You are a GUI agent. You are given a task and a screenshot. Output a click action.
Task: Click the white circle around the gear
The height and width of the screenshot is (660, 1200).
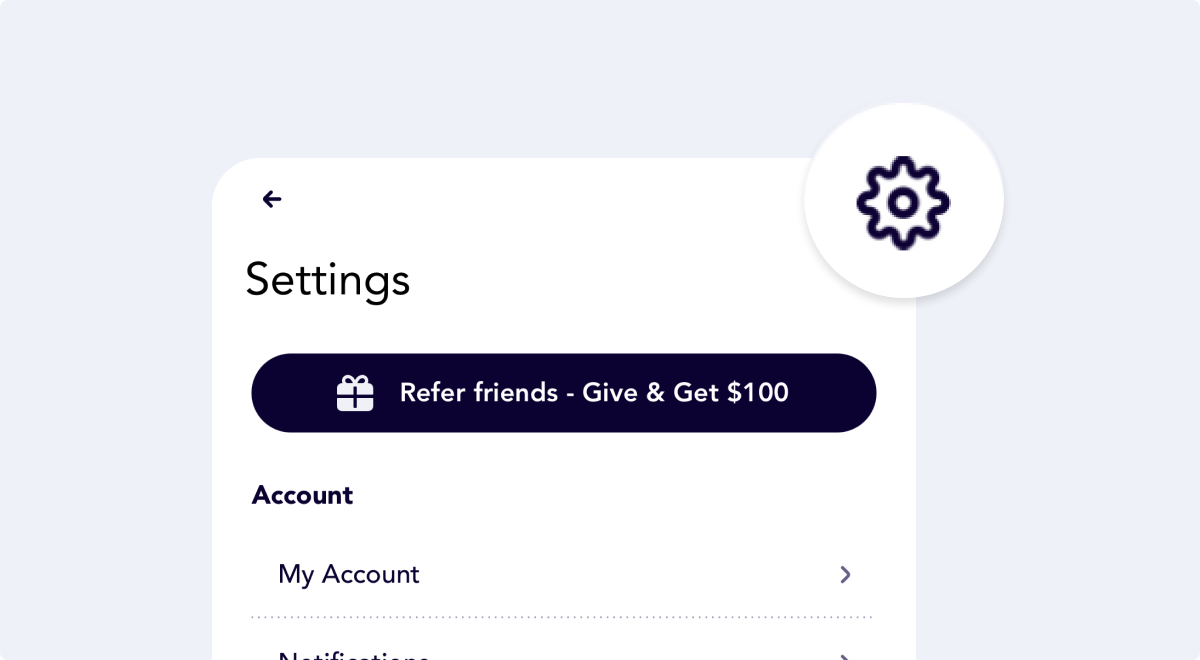click(x=904, y=201)
